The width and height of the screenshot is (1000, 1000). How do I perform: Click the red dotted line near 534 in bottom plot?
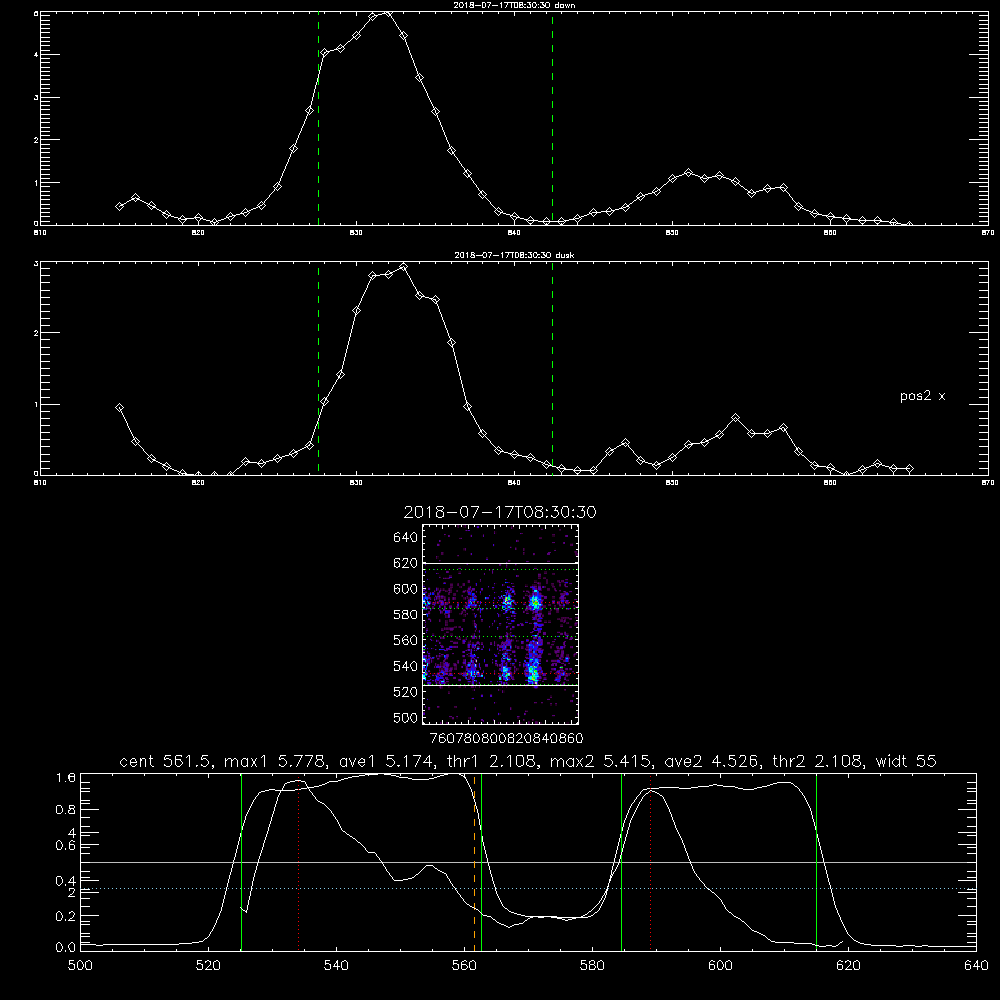(x=298, y=862)
